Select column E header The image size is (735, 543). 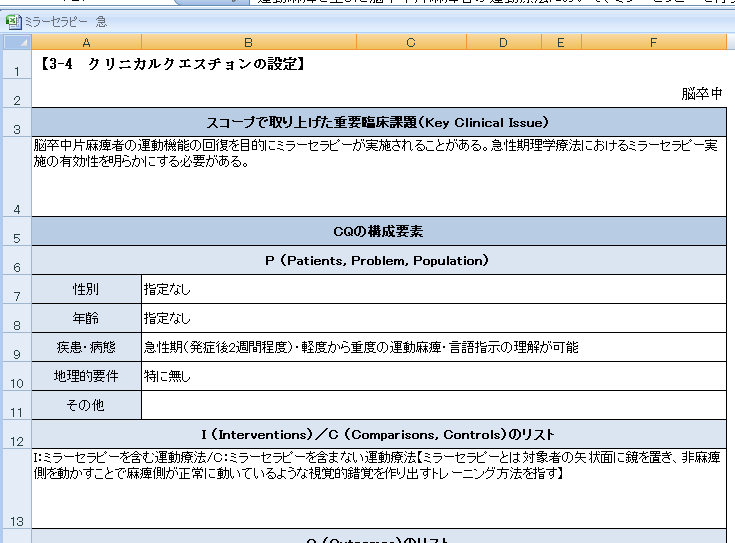coord(561,42)
